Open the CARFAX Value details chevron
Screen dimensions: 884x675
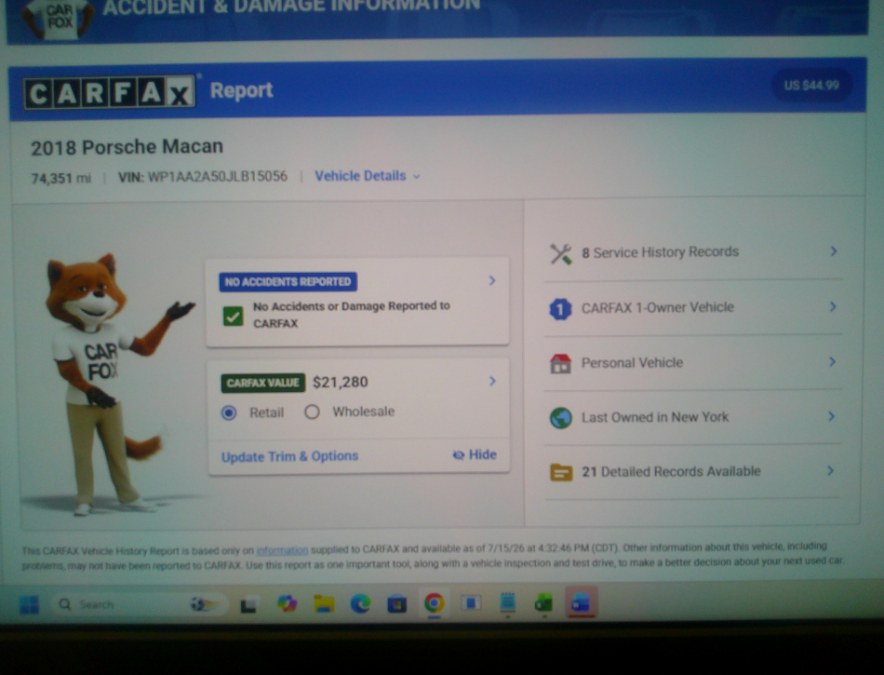492,381
